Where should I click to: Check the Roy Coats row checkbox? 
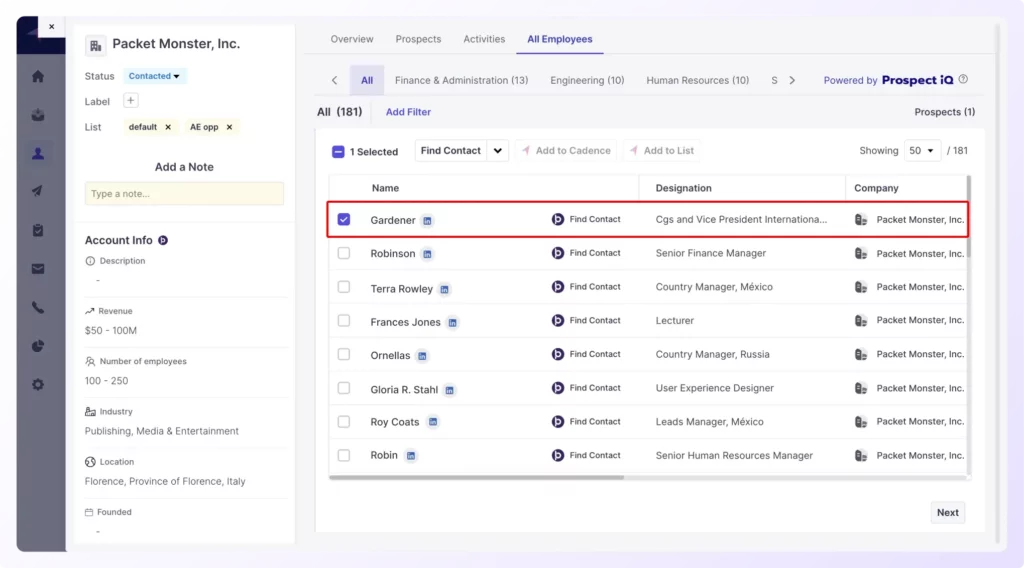pos(344,422)
